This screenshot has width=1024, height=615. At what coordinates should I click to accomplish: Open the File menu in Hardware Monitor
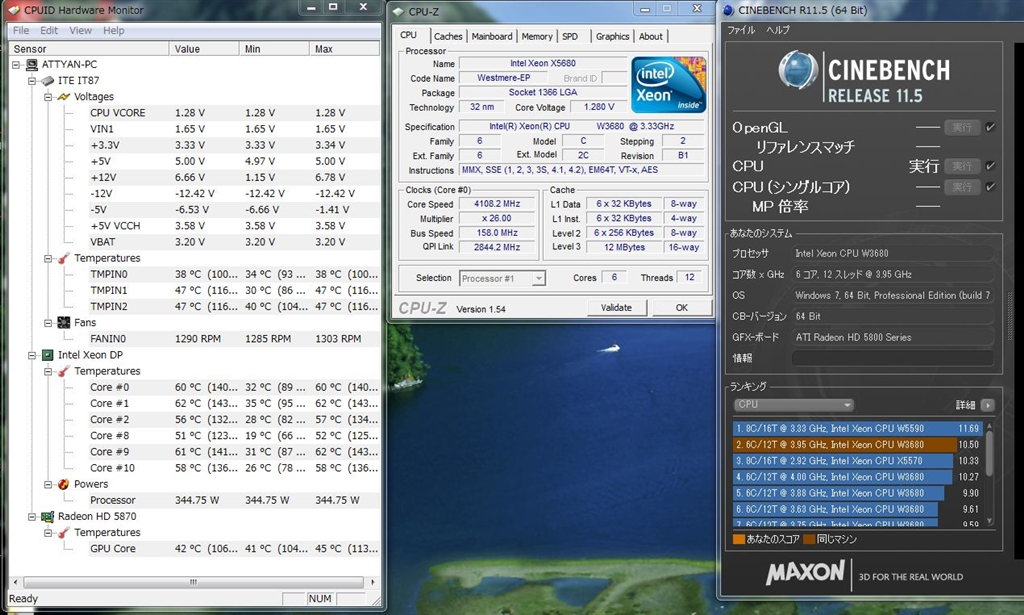pyautogui.click(x=21, y=31)
